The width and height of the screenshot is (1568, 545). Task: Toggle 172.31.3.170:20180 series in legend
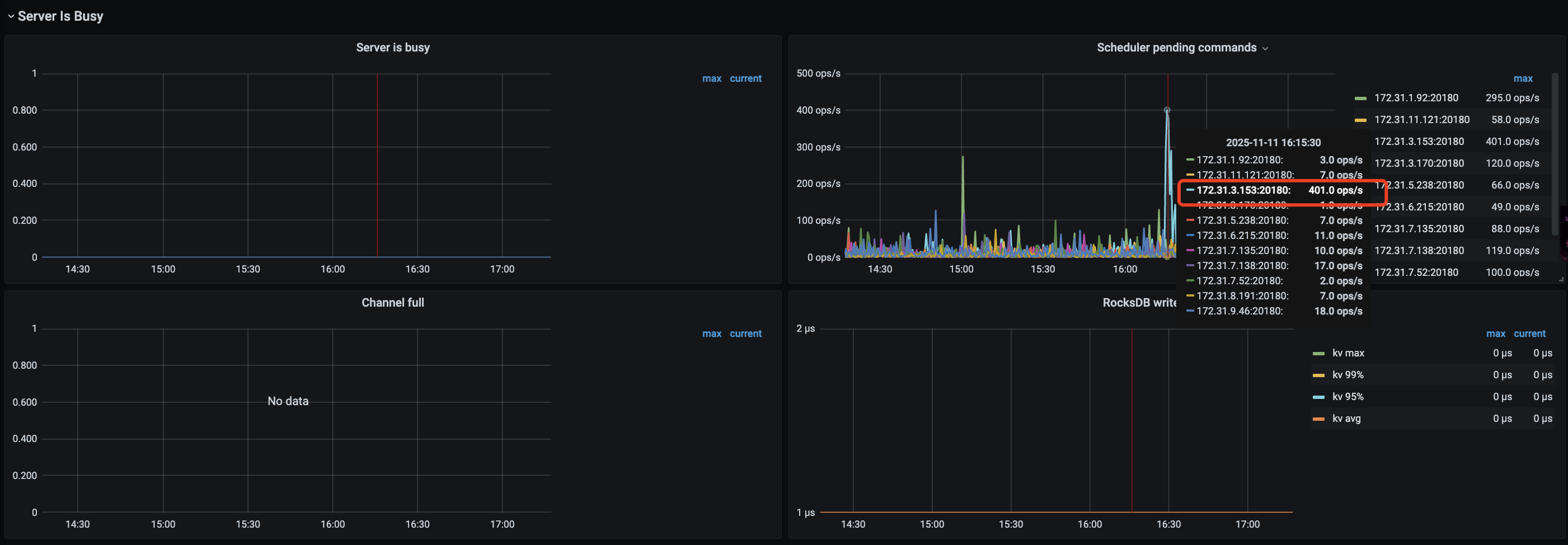click(x=1419, y=163)
